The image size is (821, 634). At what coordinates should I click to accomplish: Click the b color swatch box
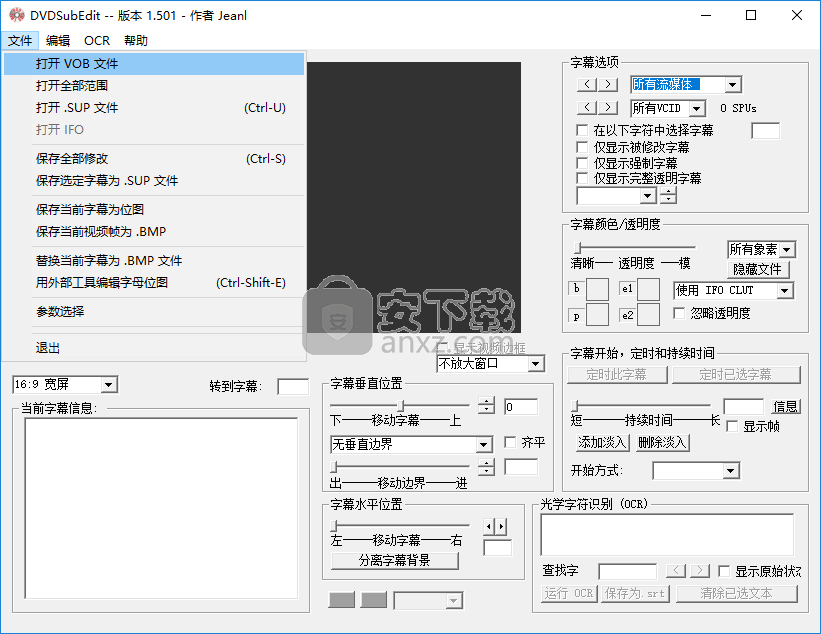coord(597,290)
